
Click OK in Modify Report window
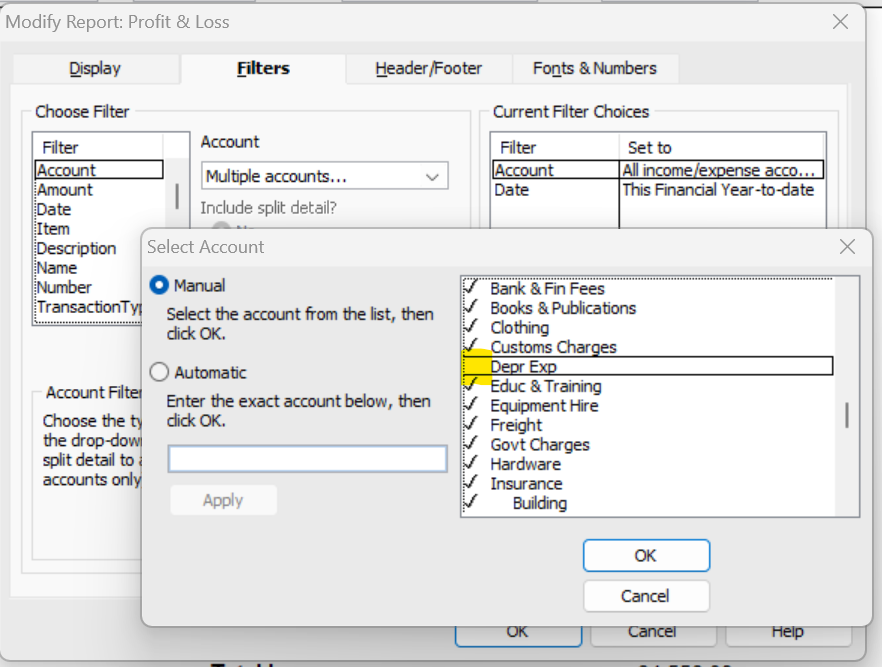(x=518, y=634)
